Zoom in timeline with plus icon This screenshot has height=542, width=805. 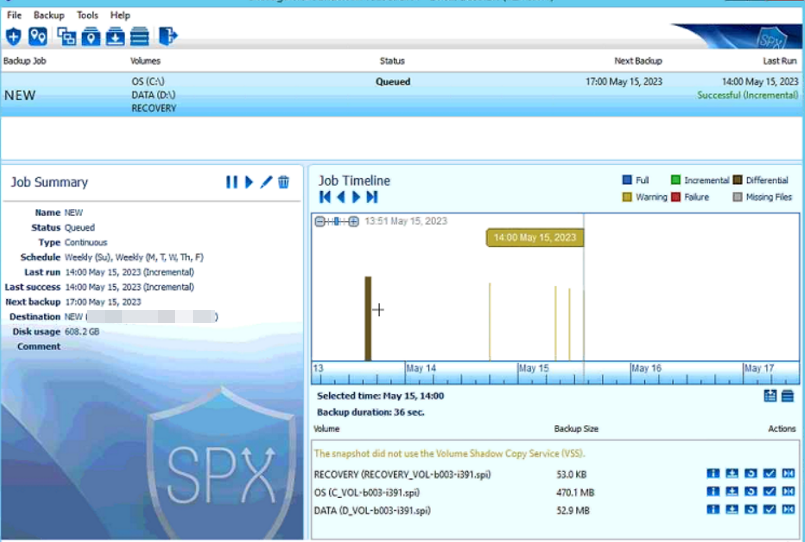[354, 222]
